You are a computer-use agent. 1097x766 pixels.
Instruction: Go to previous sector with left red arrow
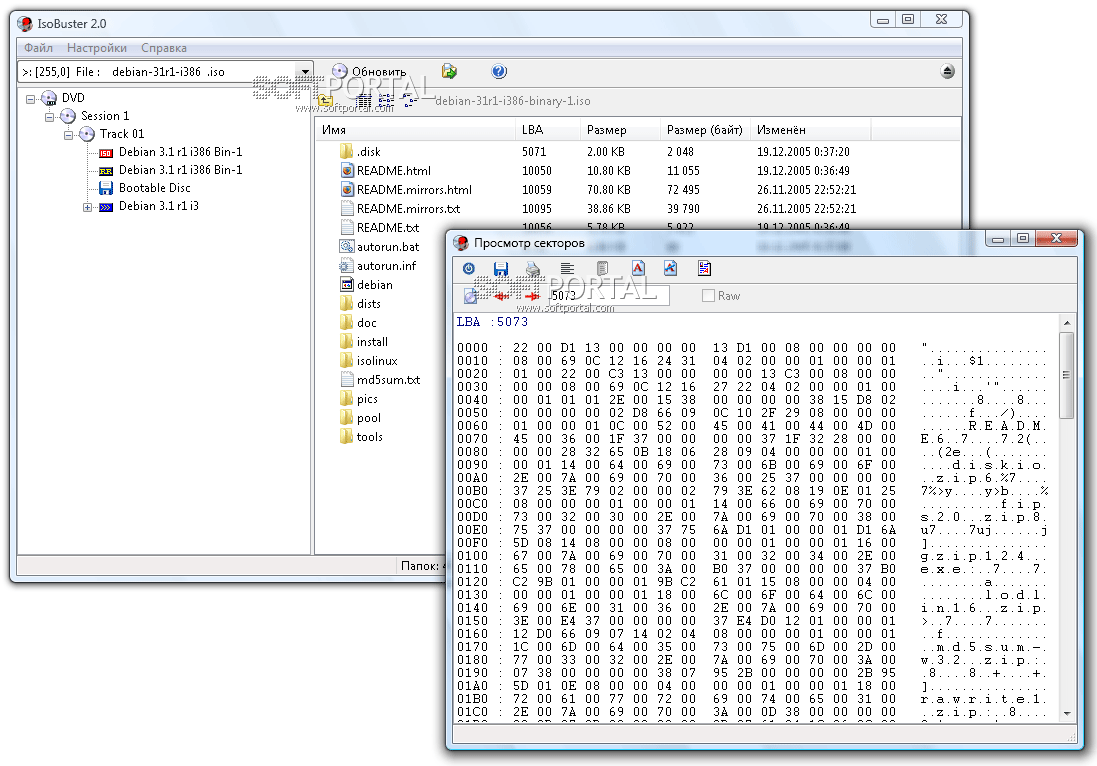coord(502,296)
